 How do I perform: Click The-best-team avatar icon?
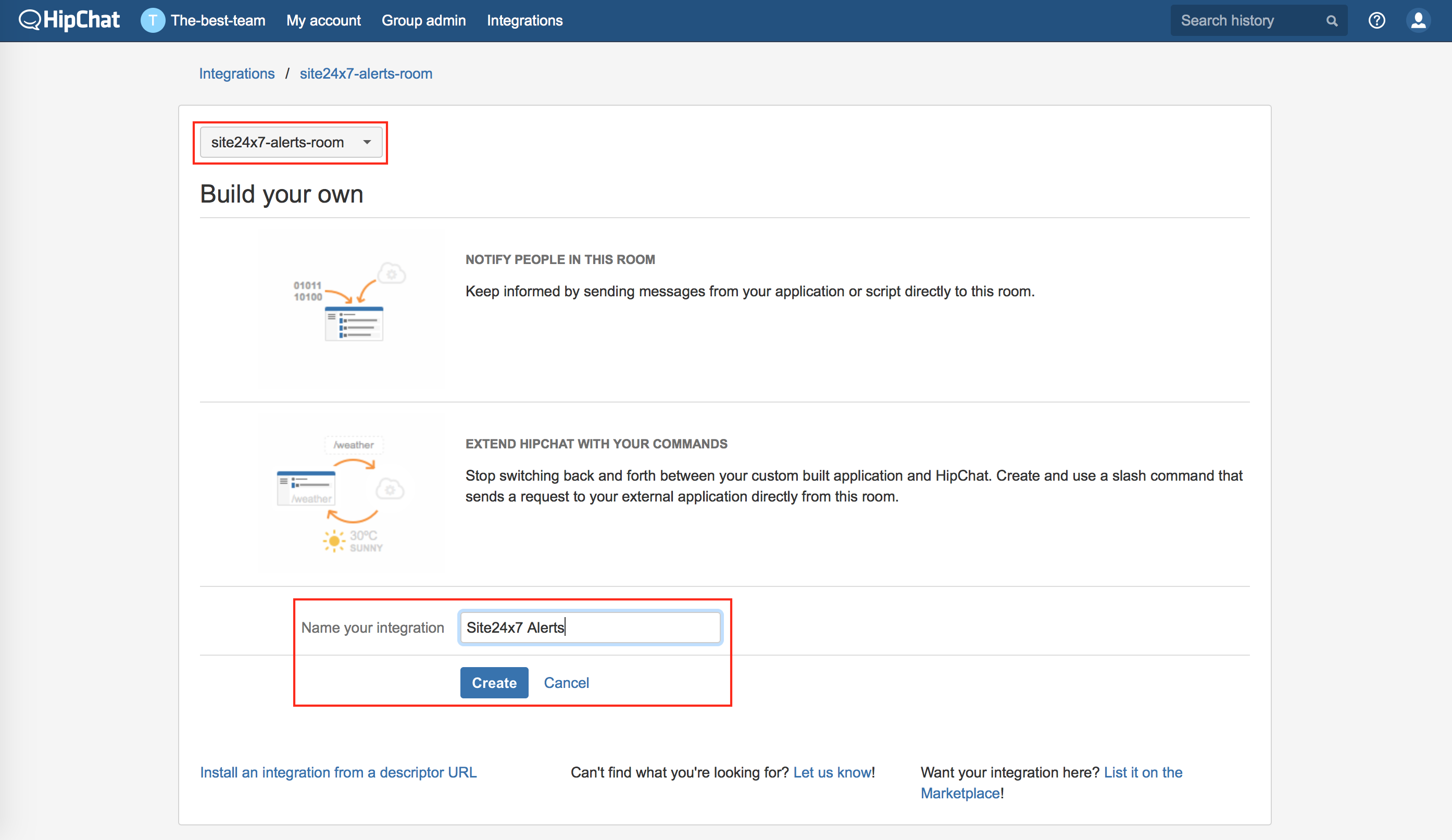pos(152,21)
